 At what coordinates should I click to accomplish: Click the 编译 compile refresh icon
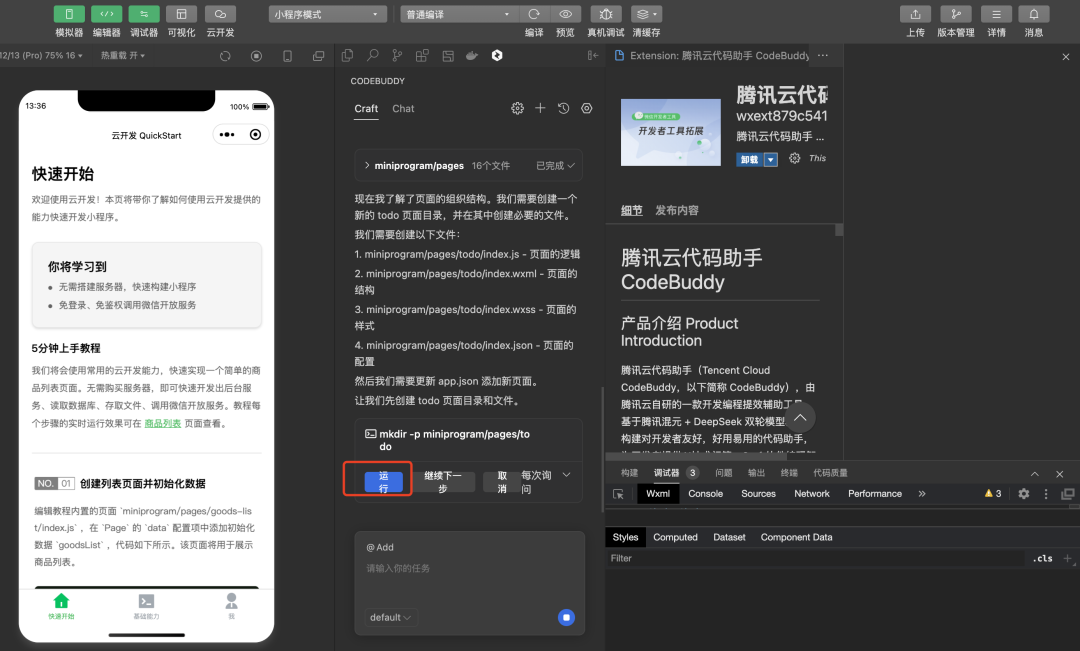534,14
